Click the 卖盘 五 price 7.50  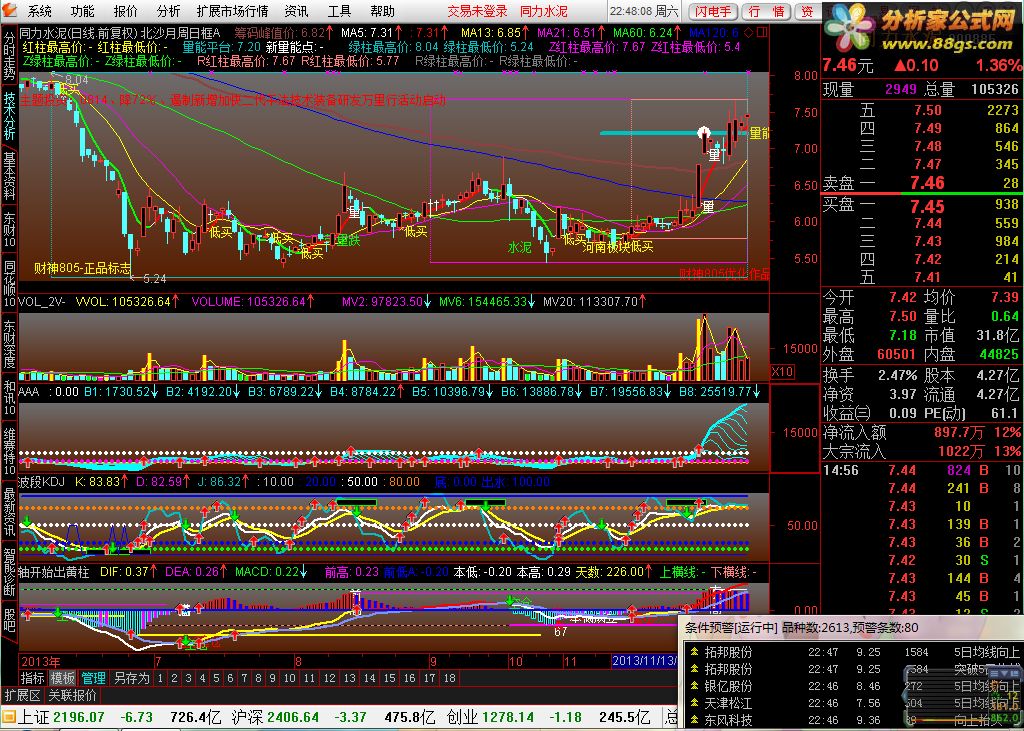click(x=927, y=110)
